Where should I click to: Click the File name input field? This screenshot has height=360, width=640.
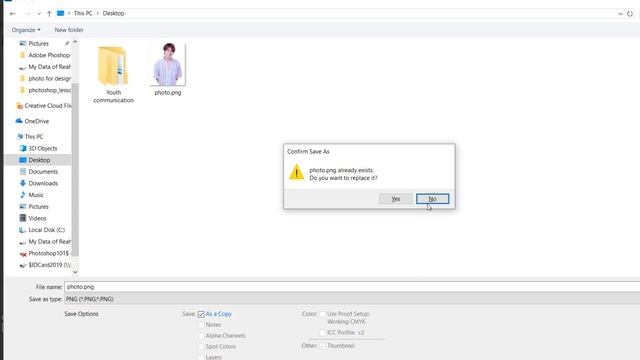click(x=352, y=287)
